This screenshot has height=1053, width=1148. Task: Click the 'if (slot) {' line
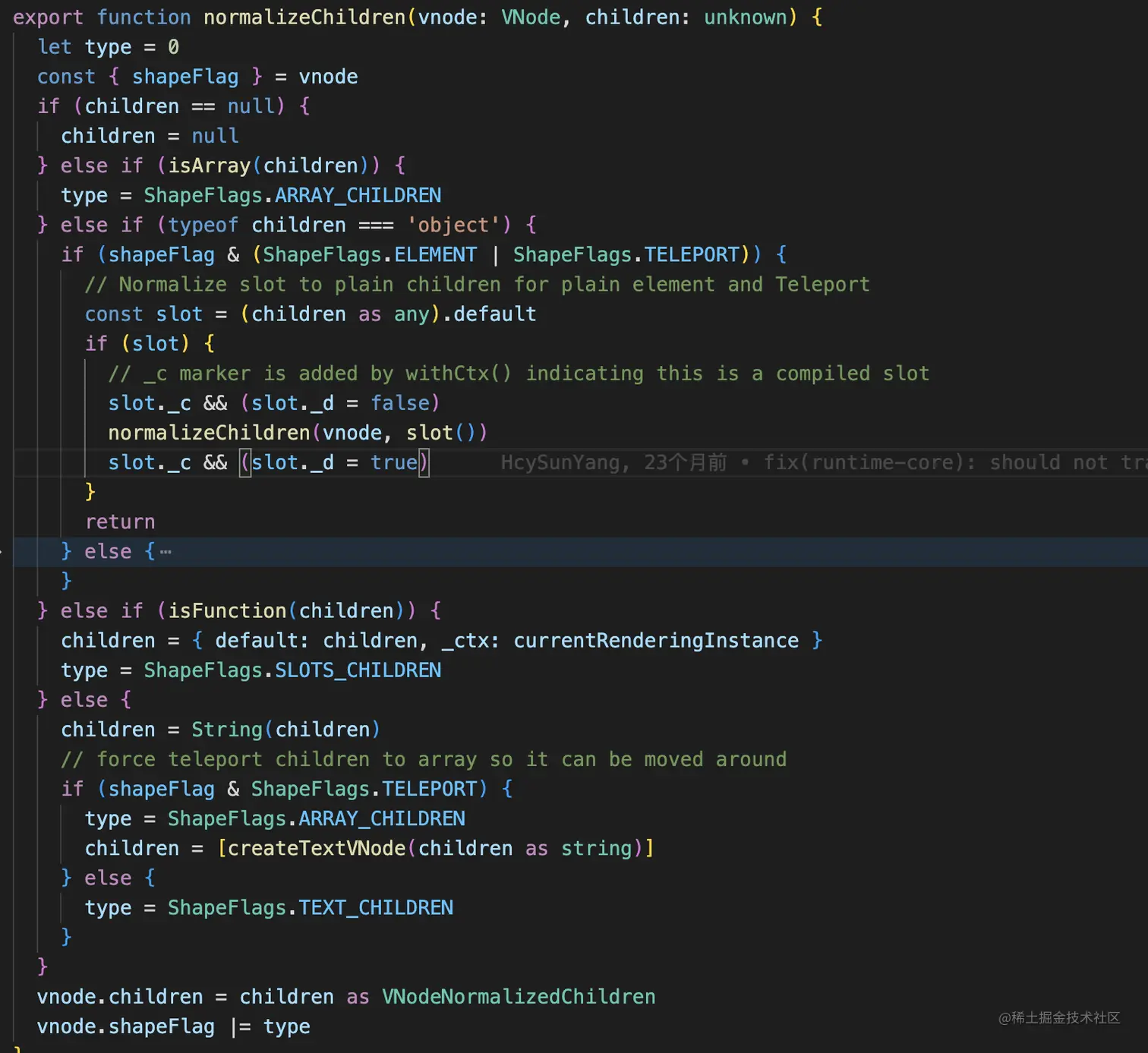click(150, 343)
